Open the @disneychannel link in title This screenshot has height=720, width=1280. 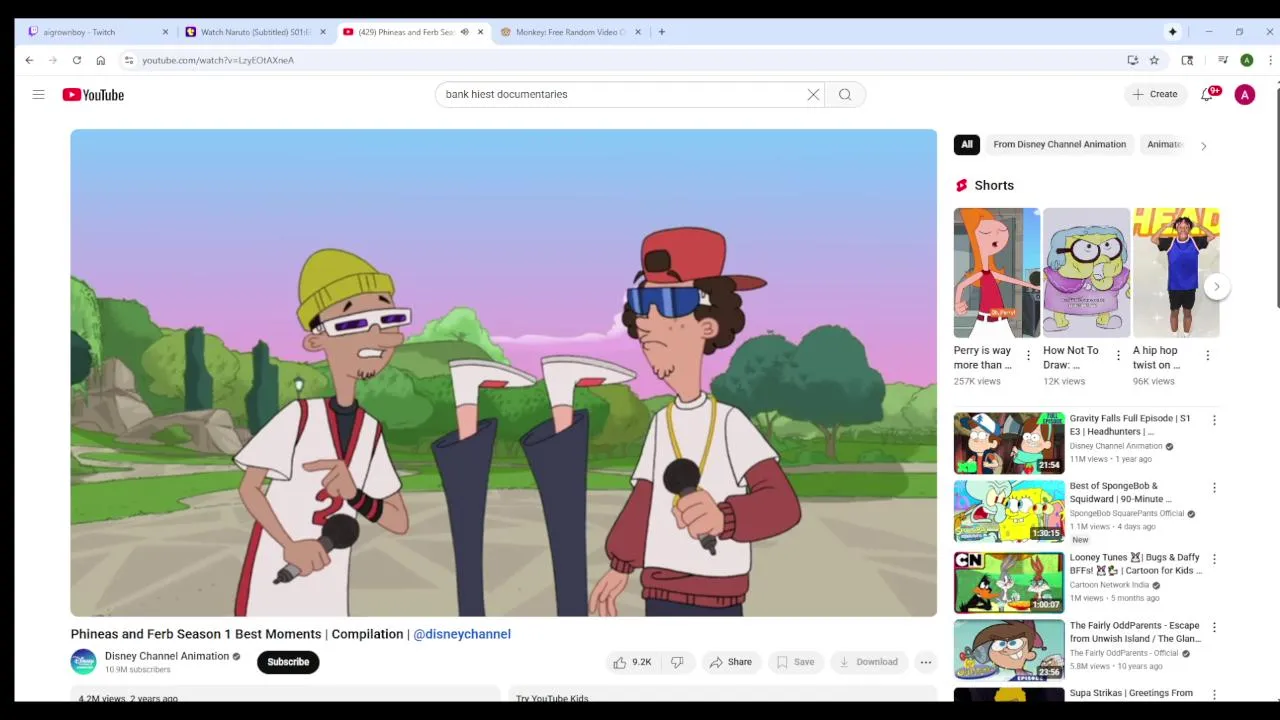click(462, 634)
